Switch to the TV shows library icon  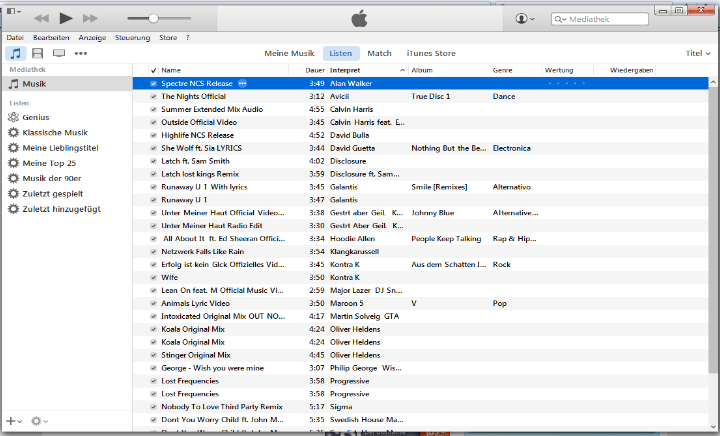click(x=59, y=53)
